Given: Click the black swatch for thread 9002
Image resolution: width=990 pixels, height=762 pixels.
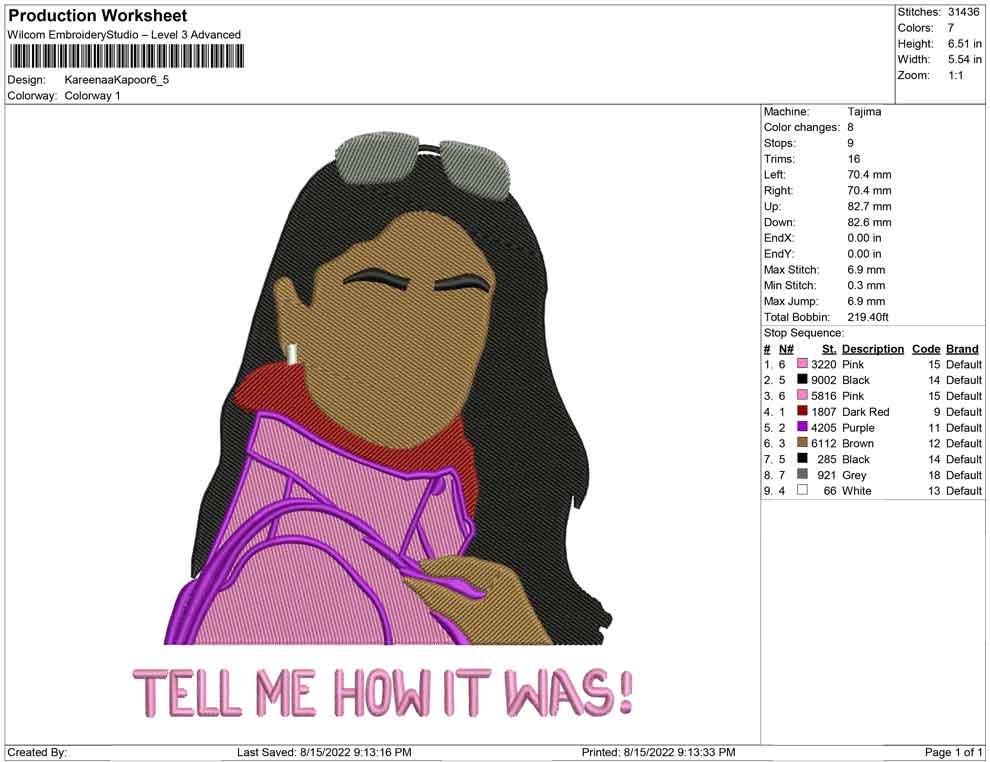Looking at the screenshot, I should pyautogui.click(x=802, y=379).
